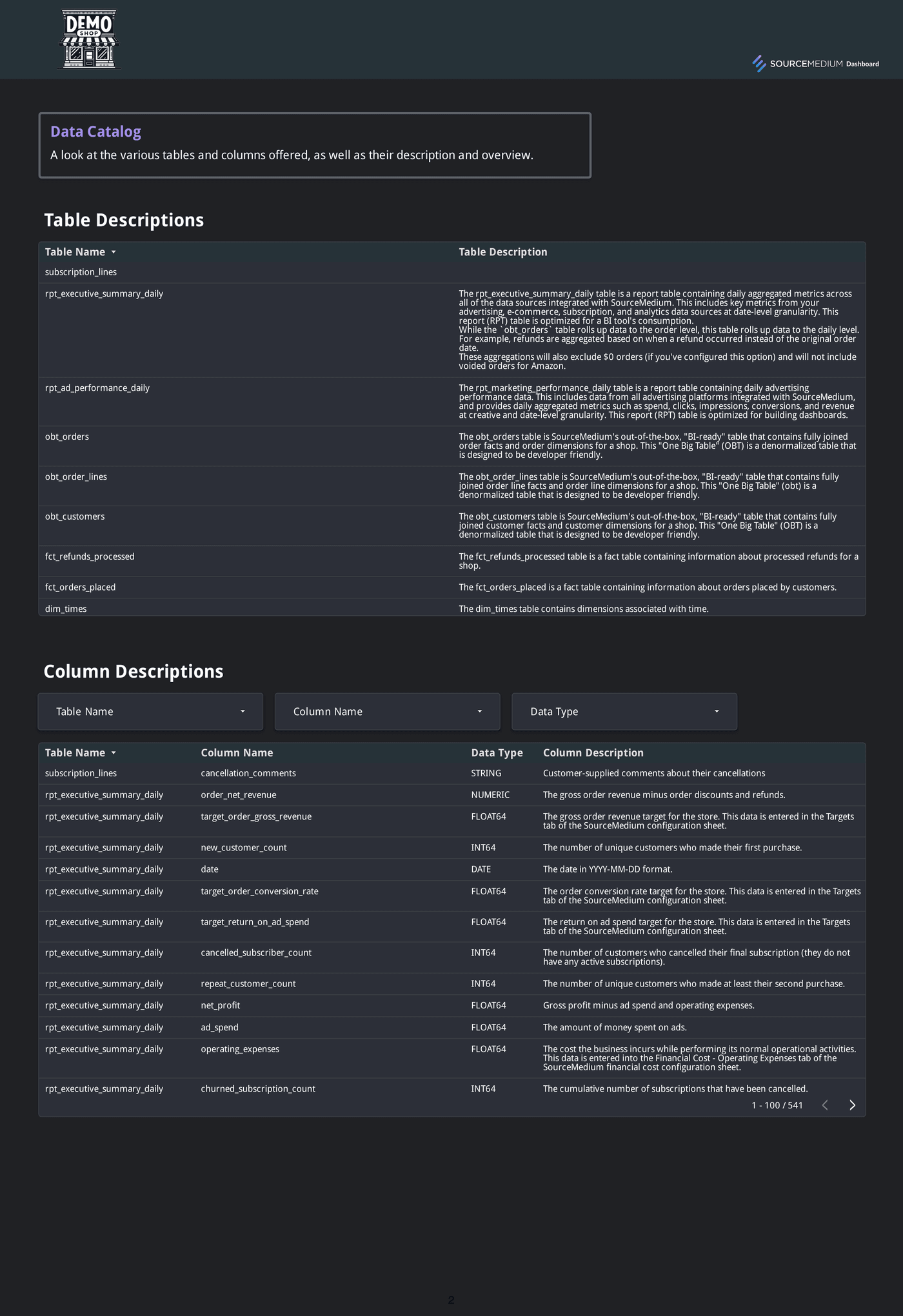Viewport: 903px width, 1316px height.
Task: Go back a page using the left chevron
Action: click(x=824, y=1105)
